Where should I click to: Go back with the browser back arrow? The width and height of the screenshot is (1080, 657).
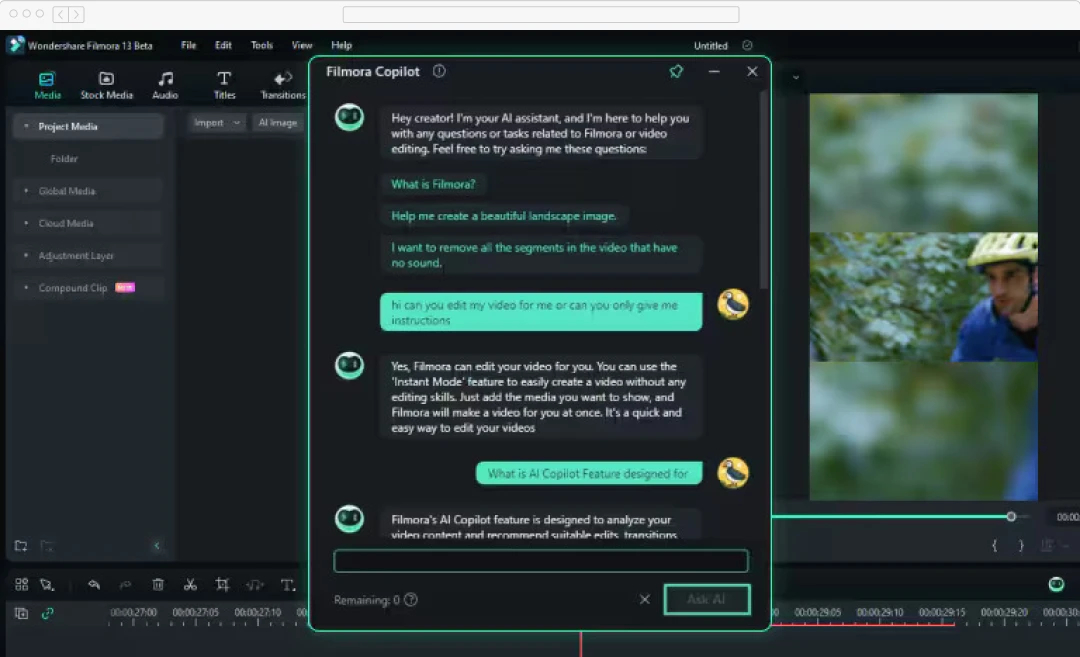tap(60, 14)
